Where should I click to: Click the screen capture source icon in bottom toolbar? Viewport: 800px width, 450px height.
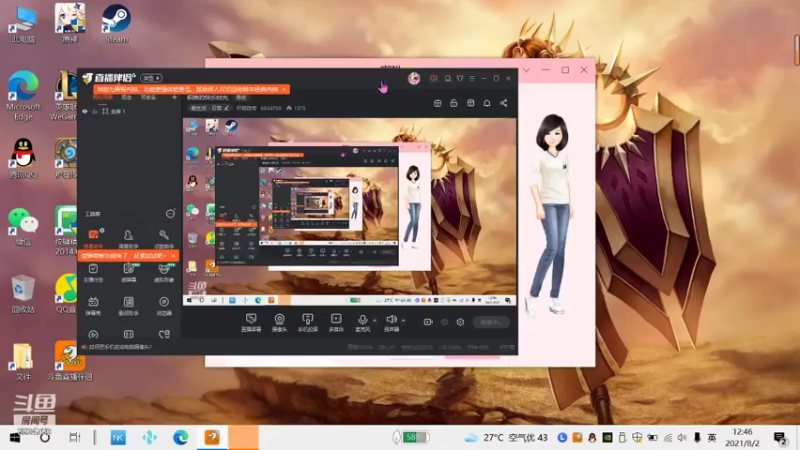pyautogui.click(x=251, y=323)
